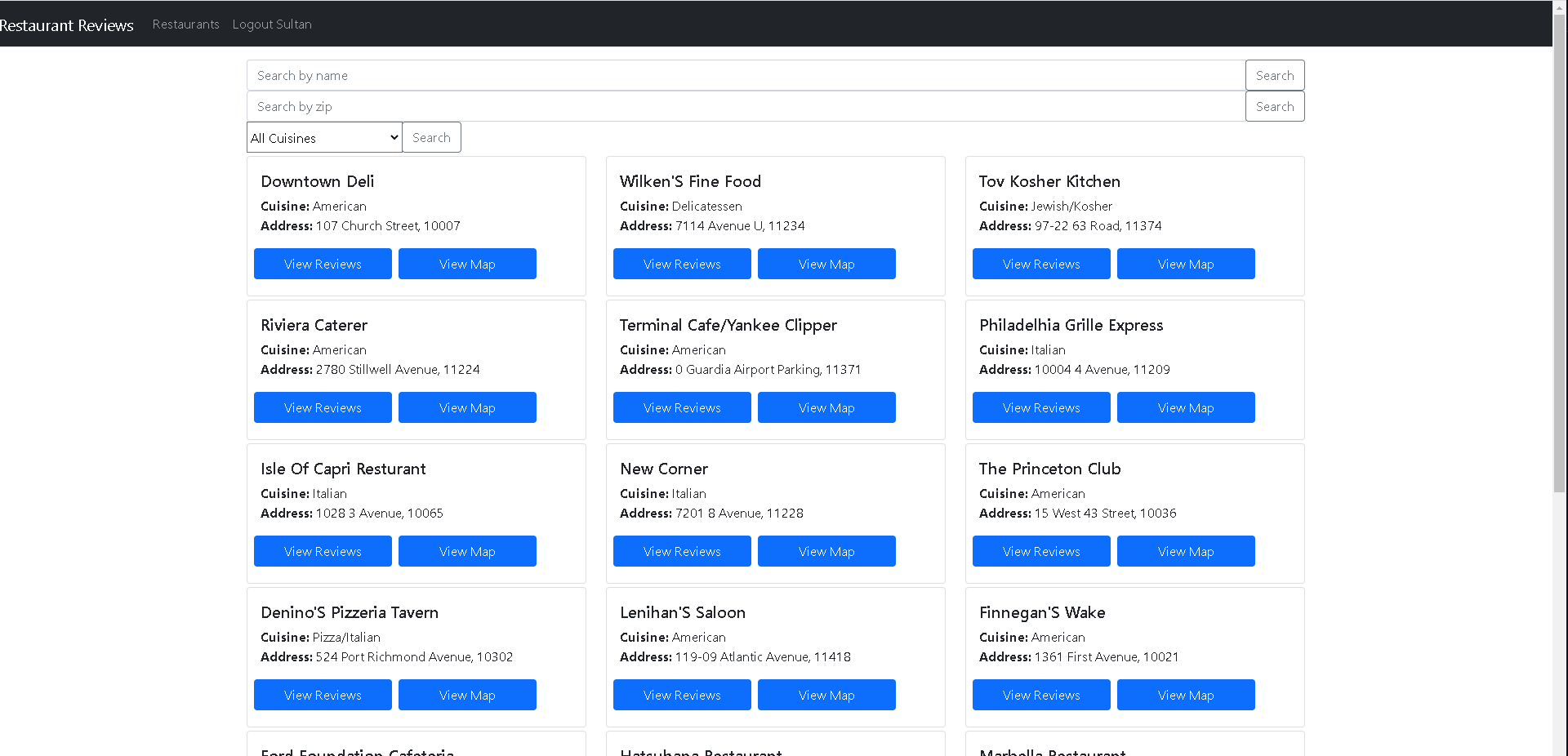Screen dimensions: 1568x756
Task: Click address 7114 Avenue U, 11234
Action: pos(740,225)
